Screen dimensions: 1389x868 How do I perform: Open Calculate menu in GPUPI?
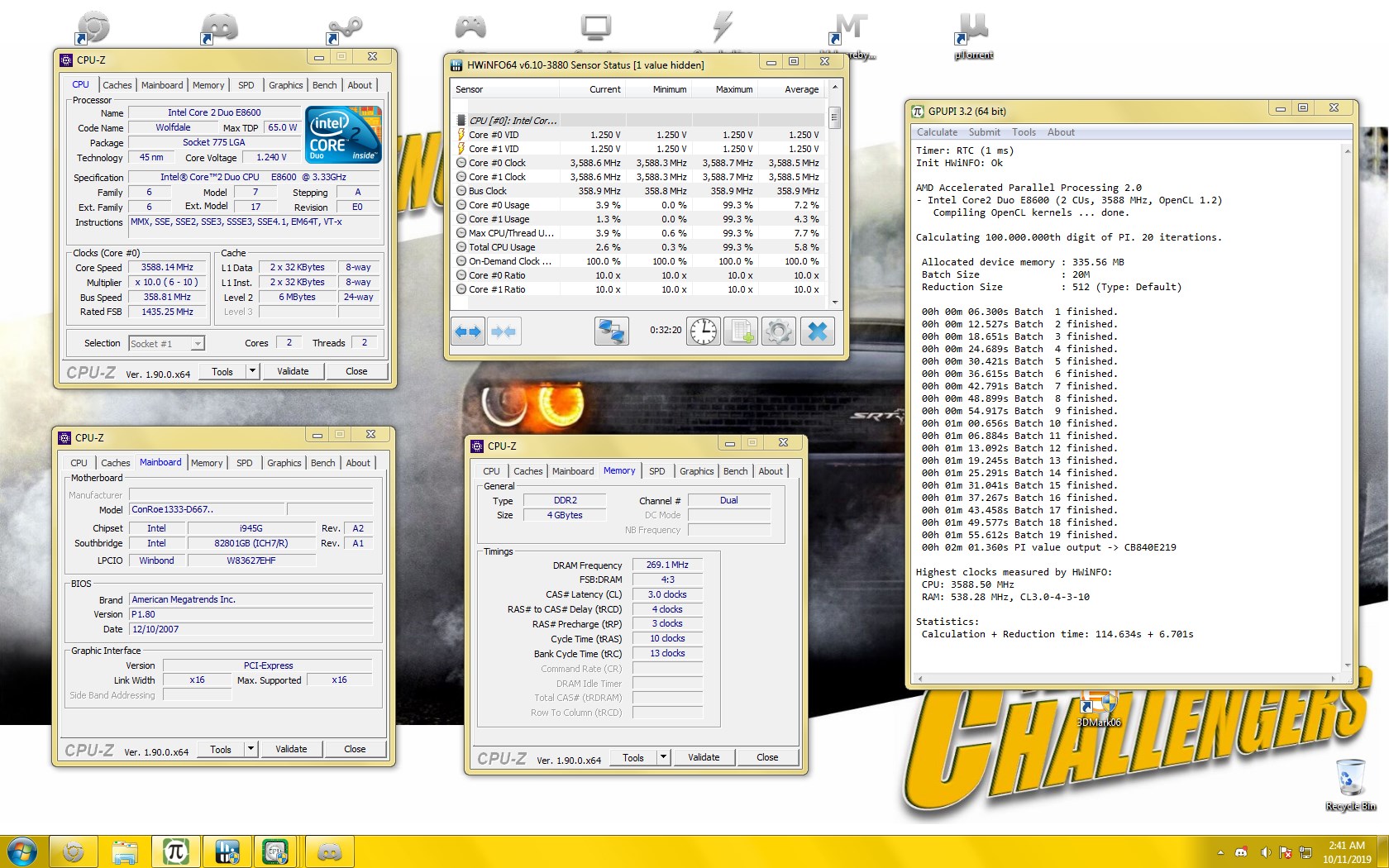[x=937, y=132]
